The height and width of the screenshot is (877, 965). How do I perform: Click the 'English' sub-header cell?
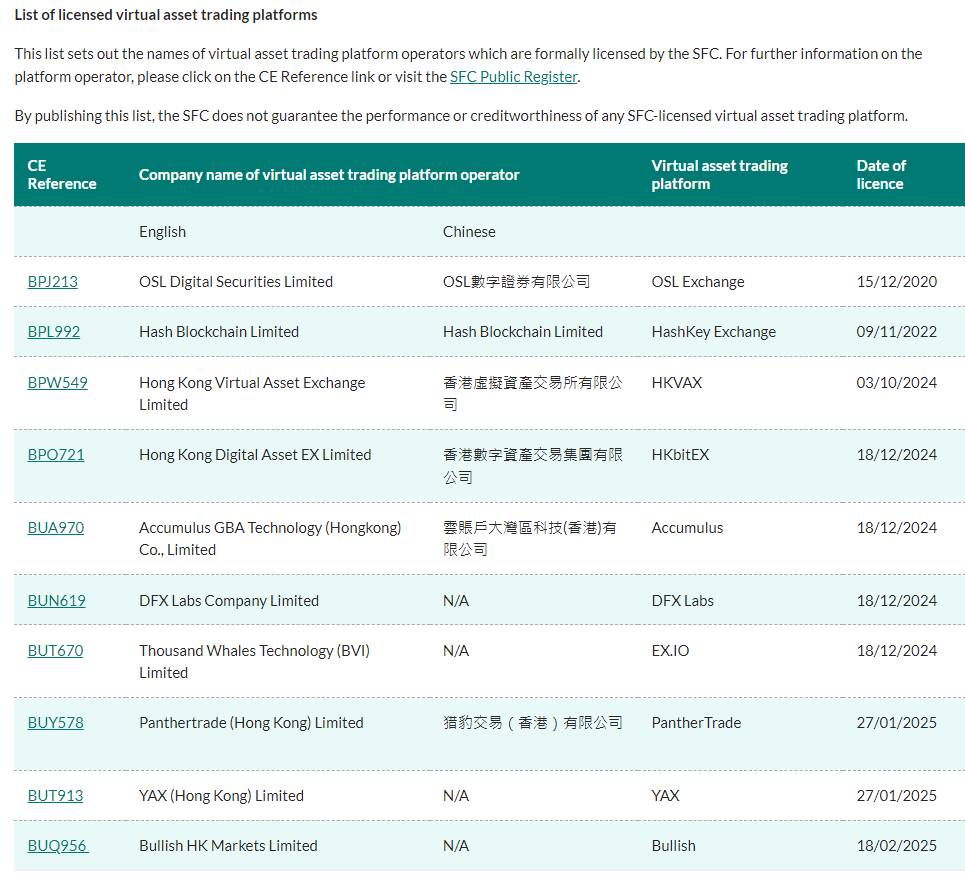pyautogui.click(x=162, y=232)
